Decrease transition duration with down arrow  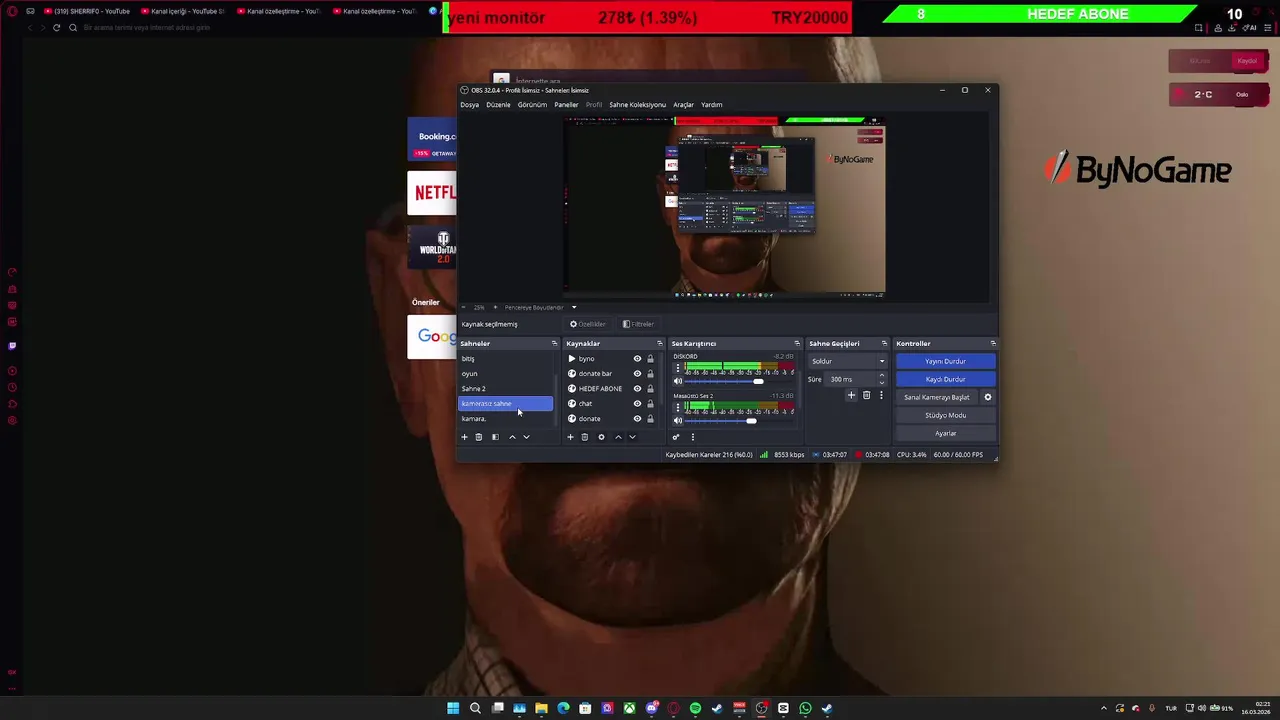tap(881, 383)
